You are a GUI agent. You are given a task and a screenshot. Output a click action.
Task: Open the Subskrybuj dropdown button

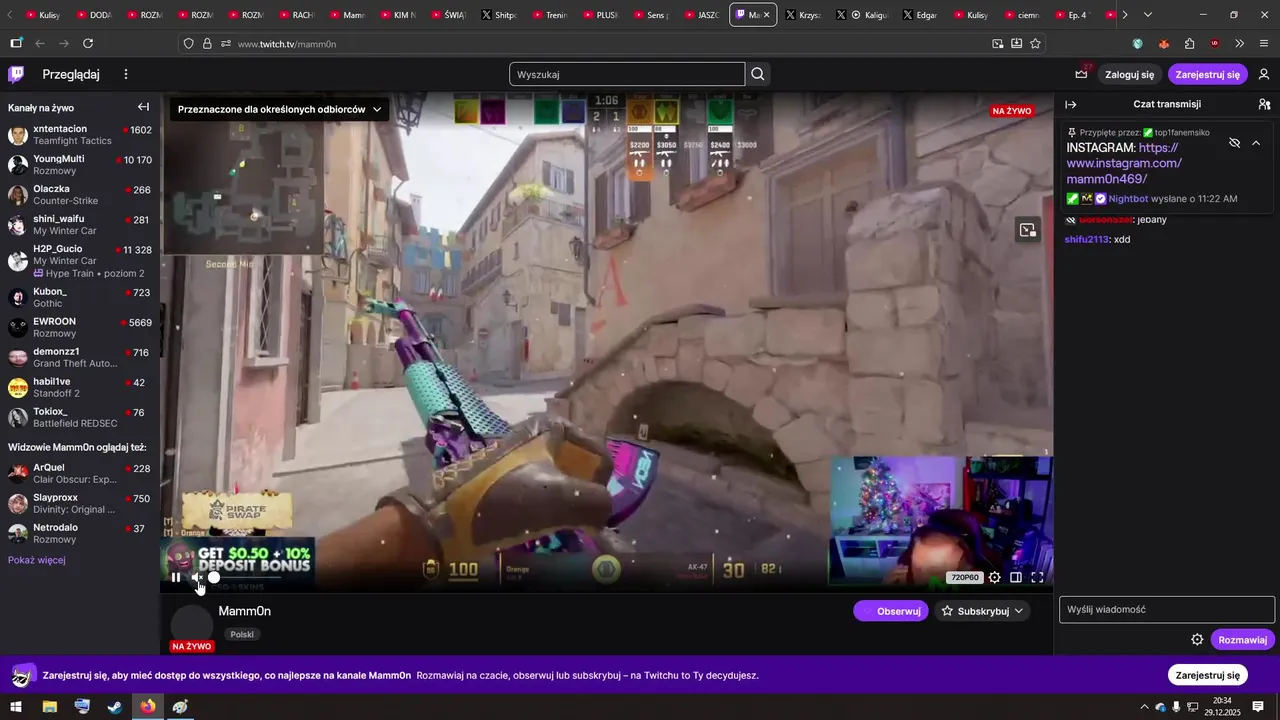pyautogui.click(x=982, y=611)
